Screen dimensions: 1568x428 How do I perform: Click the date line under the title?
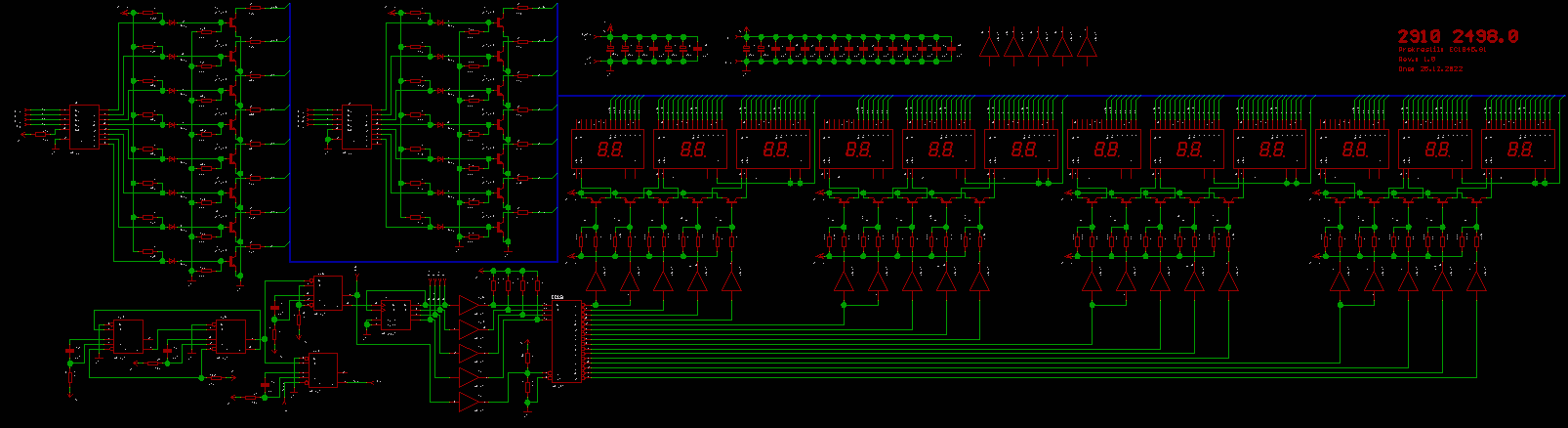coord(1429,69)
